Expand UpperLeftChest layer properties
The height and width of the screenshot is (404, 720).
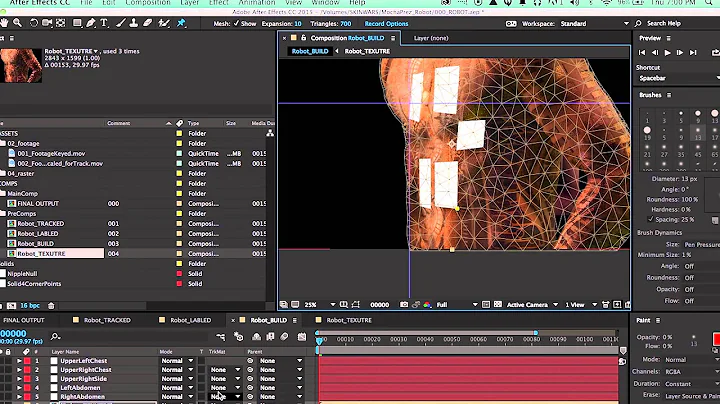(19, 361)
